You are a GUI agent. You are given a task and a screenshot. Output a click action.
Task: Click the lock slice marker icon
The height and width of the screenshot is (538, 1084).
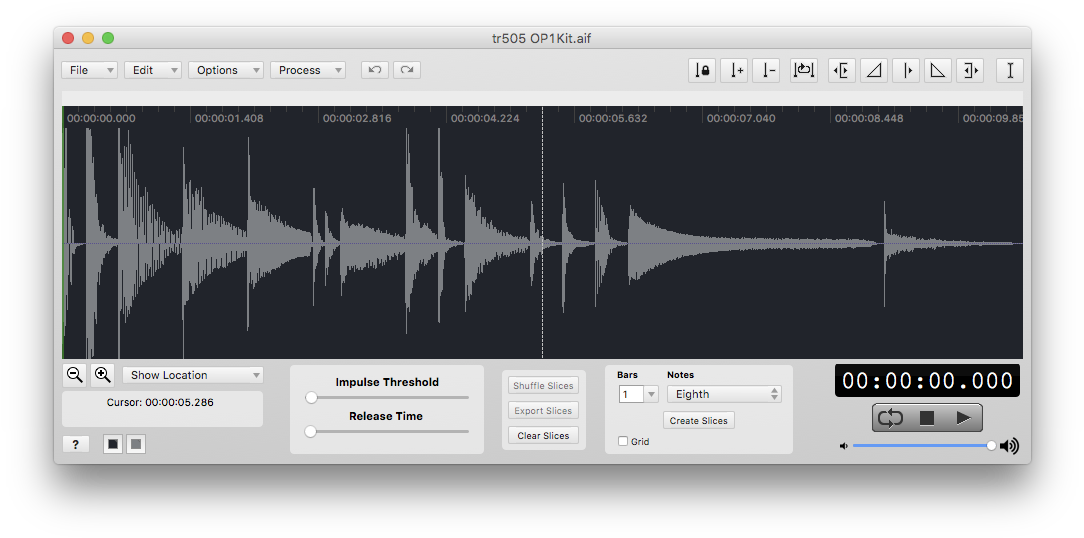tap(702, 70)
